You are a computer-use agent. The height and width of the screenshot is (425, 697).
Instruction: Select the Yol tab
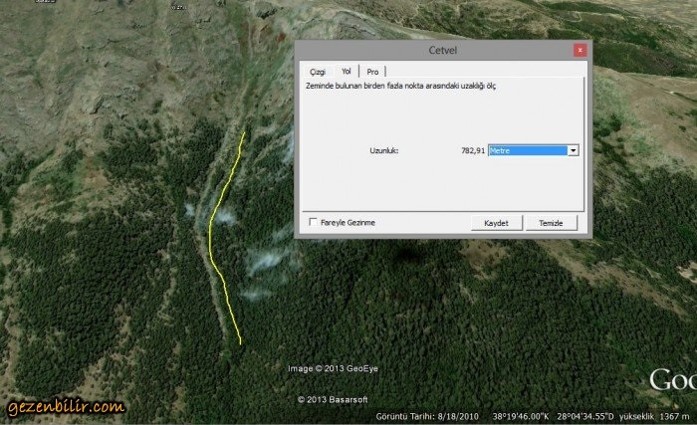346,71
